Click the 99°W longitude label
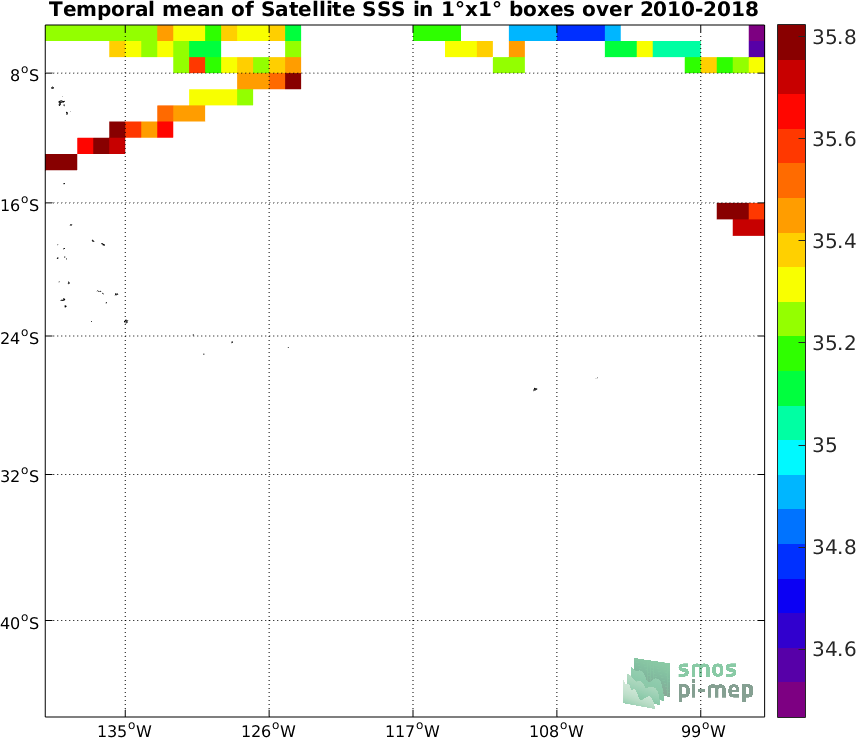The height and width of the screenshot is (738, 856). click(x=704, y=730)
